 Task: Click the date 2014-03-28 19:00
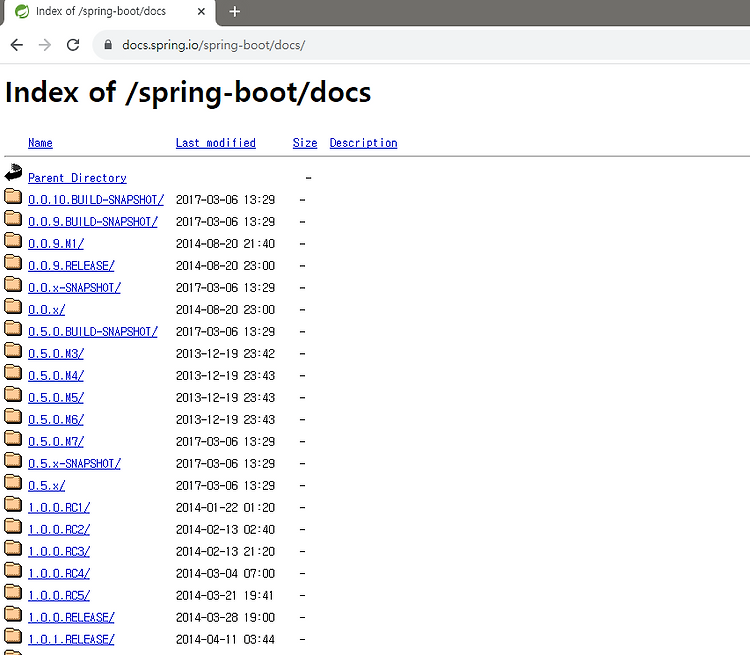225,618
